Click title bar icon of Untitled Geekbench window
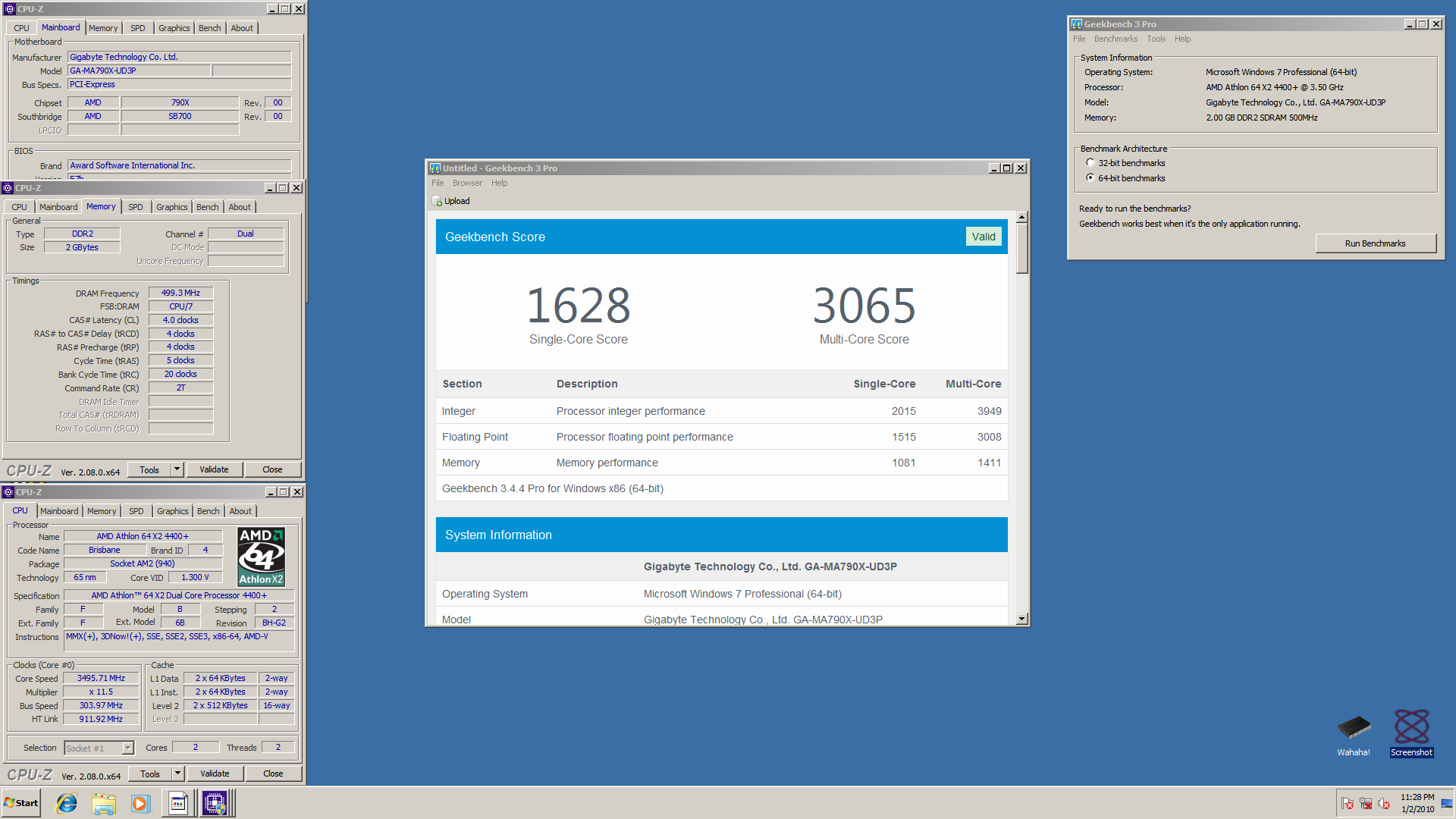 tap(435, 168)
